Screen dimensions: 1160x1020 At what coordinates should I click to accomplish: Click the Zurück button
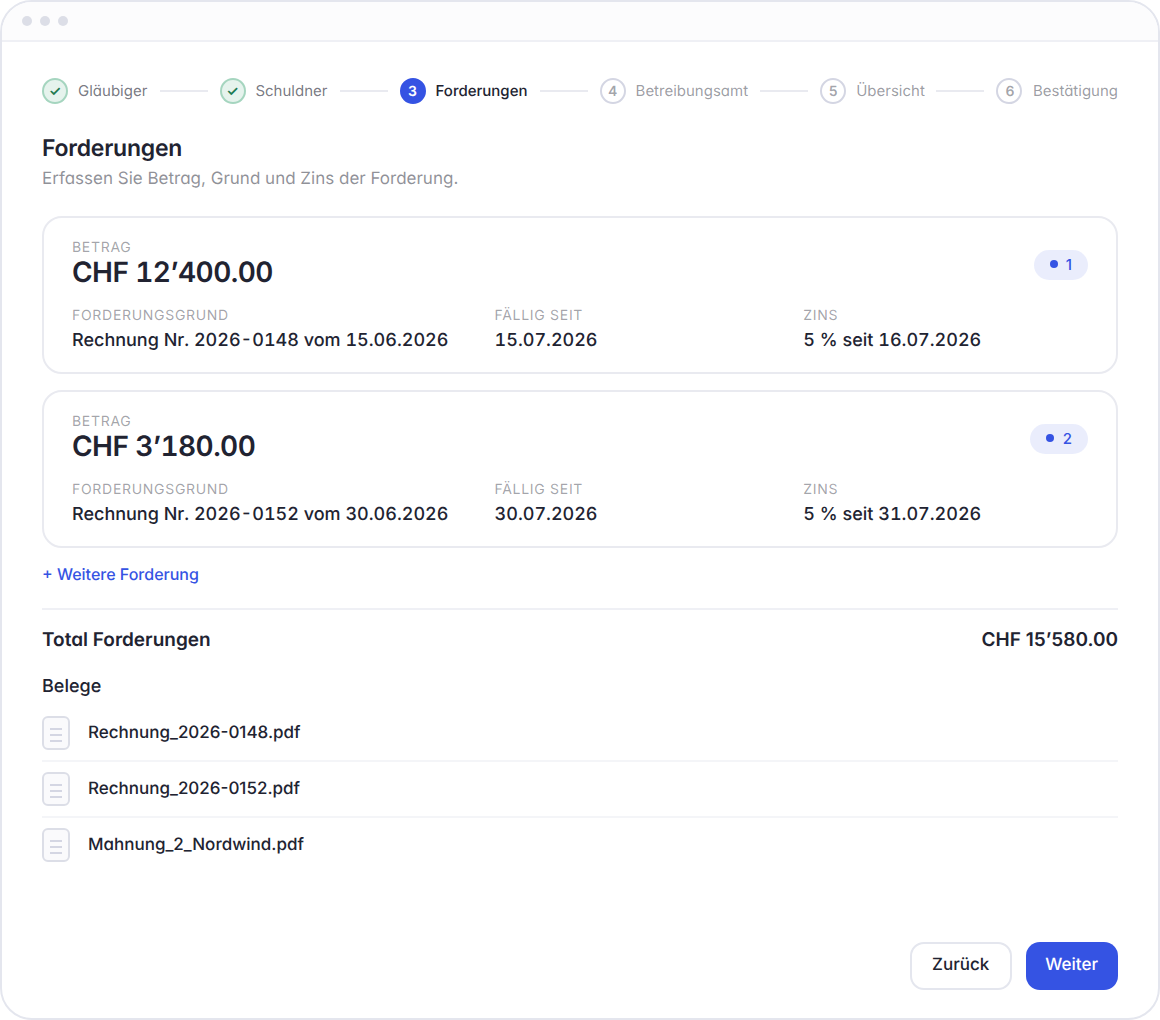(x=960, y=965)
